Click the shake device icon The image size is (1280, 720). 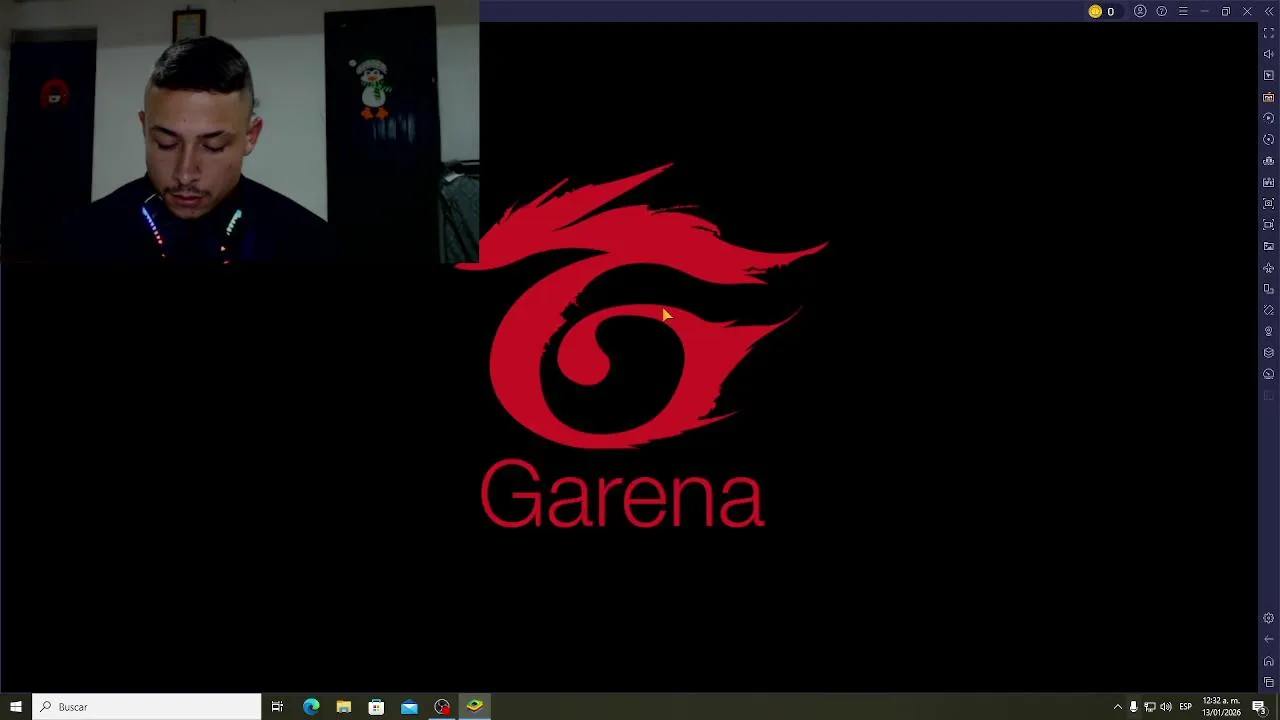pyautogui.click(x=1269, y=310)
